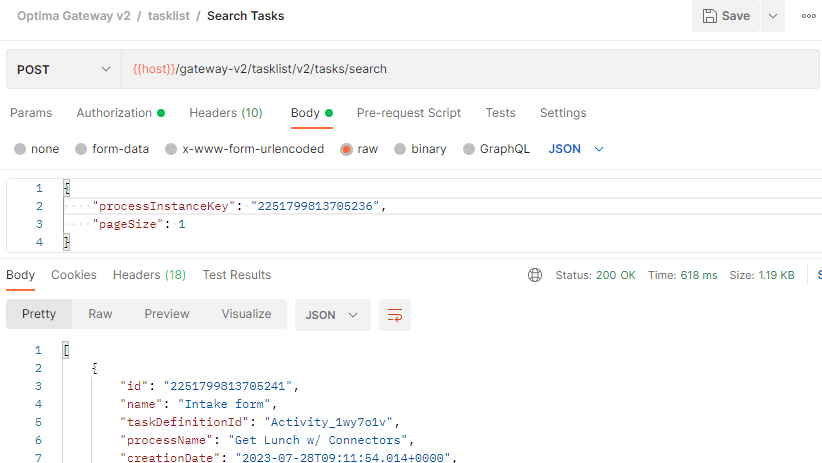The width and height of the screenshot is (822, 463).
Task: Open the more actions ellipsis menu
Action: pyautogui.click(x=808, y=16)
